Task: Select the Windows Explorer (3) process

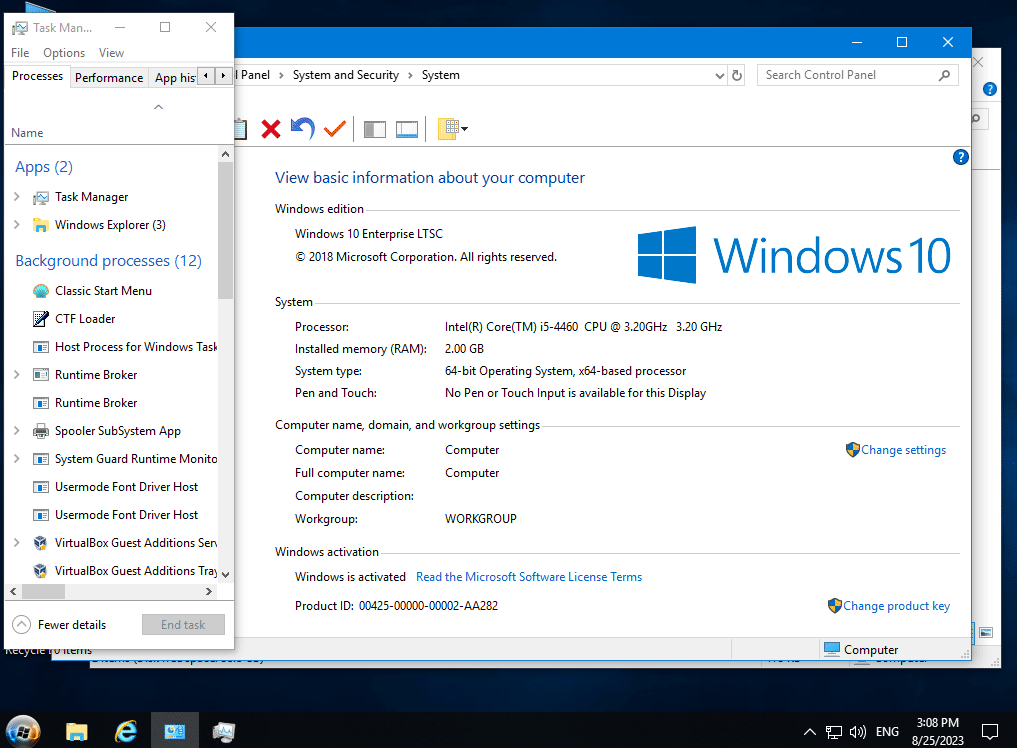Action: point(110,225)
